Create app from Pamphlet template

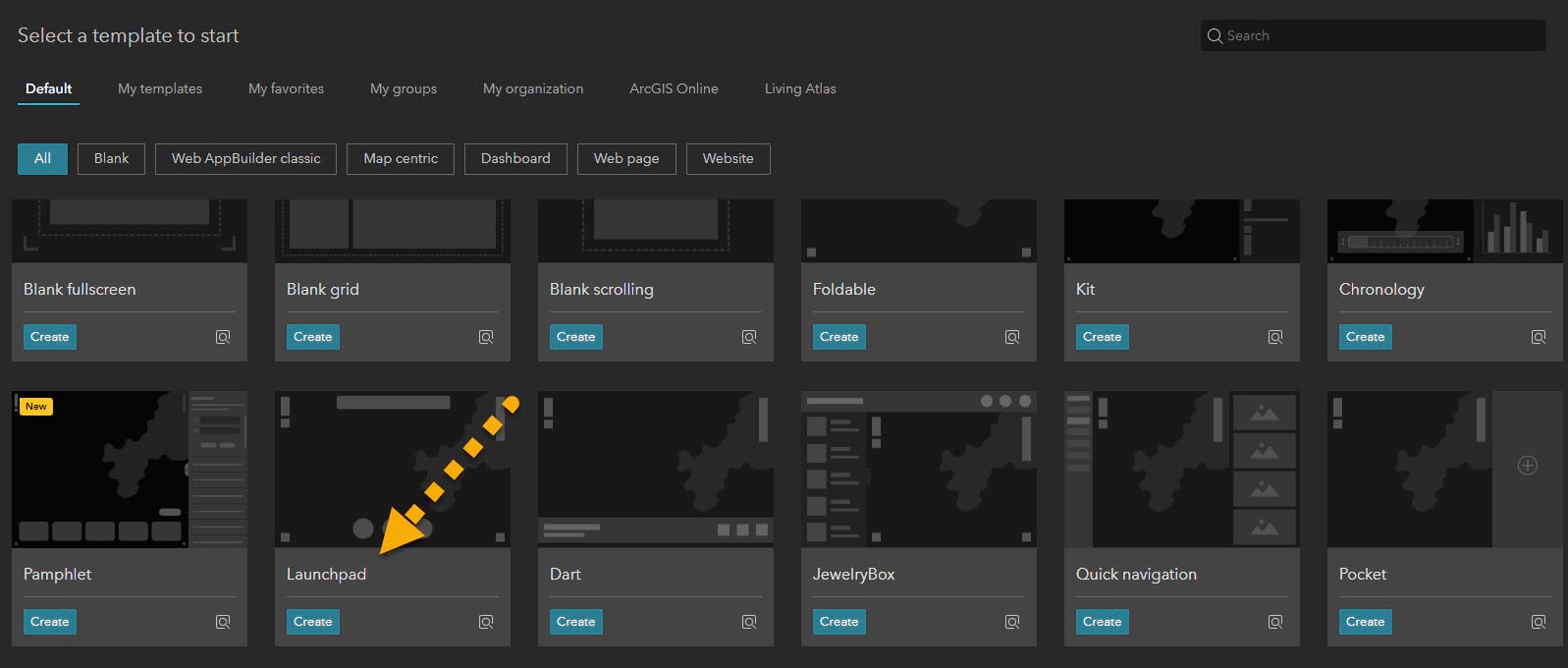[50, 622]
